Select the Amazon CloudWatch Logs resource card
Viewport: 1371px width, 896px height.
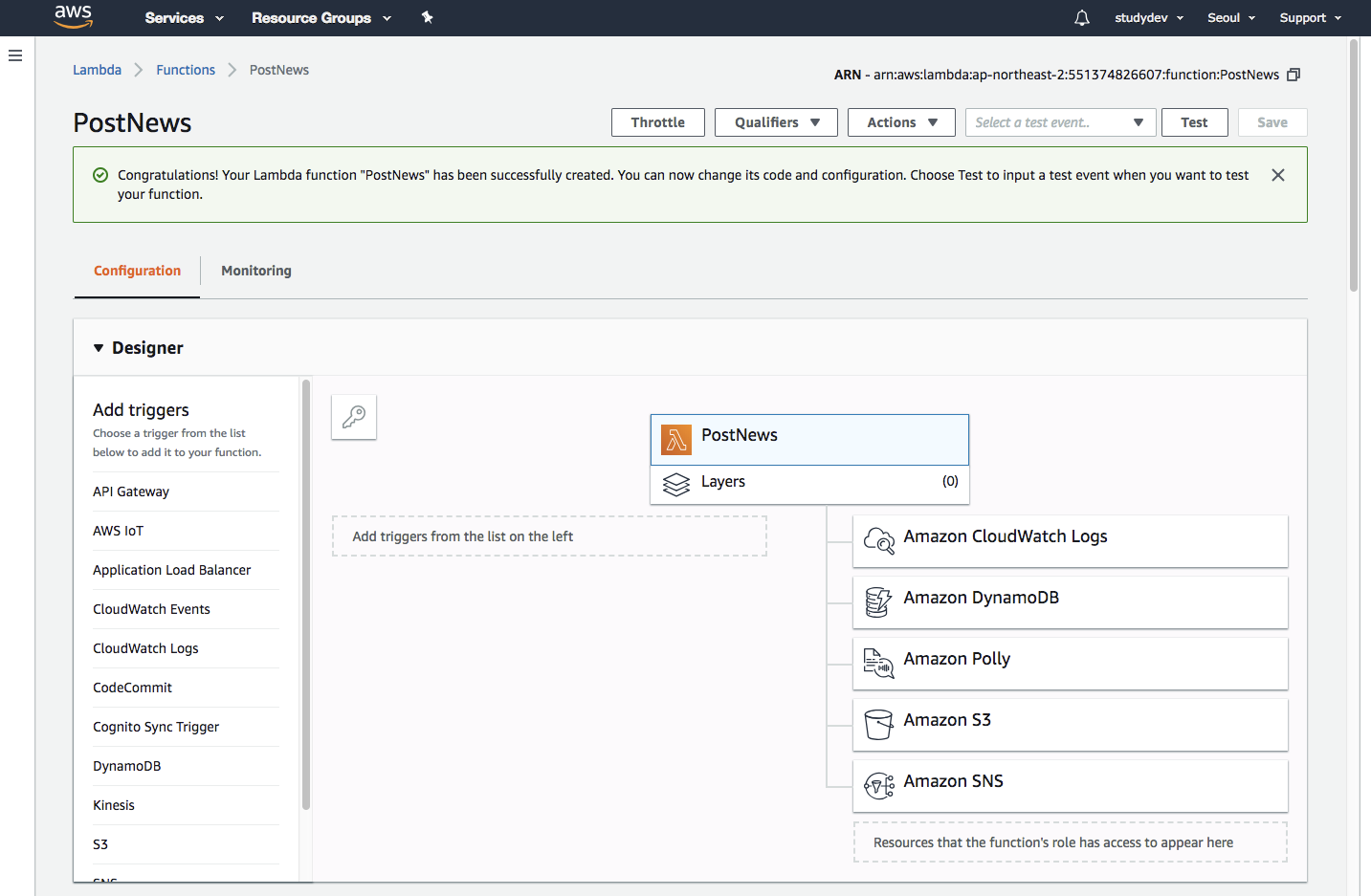pyautogui.click(x=1070, y=541)
